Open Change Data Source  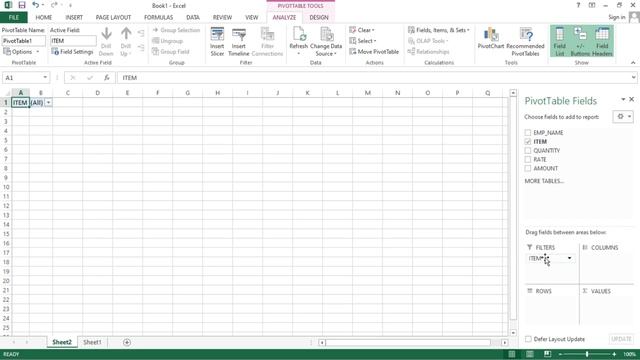326,41
